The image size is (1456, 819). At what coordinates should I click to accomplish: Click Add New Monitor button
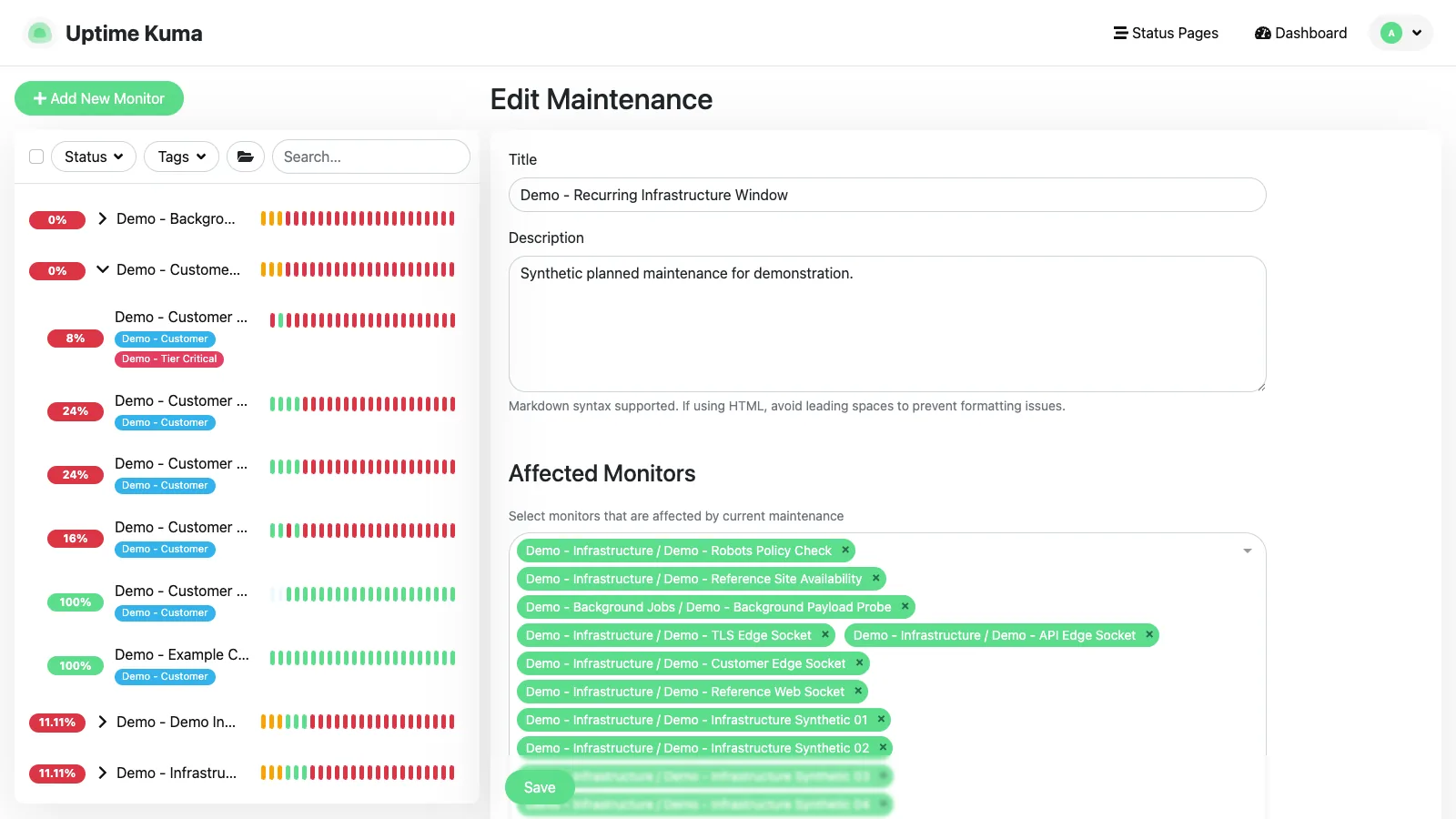pyautogui.click(x=99, y=98)
